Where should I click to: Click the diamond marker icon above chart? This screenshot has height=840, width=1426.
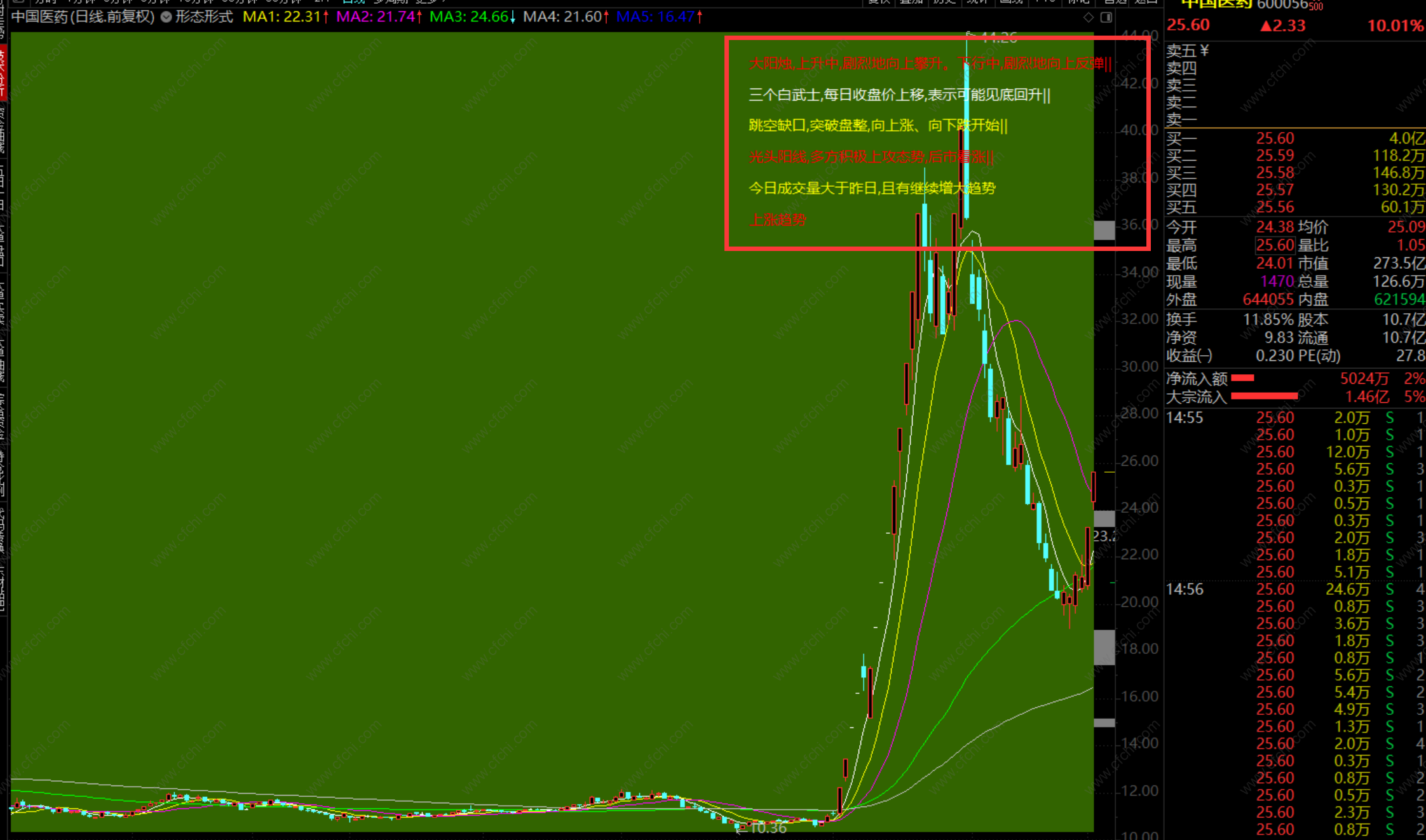(x=1089, y=17)
